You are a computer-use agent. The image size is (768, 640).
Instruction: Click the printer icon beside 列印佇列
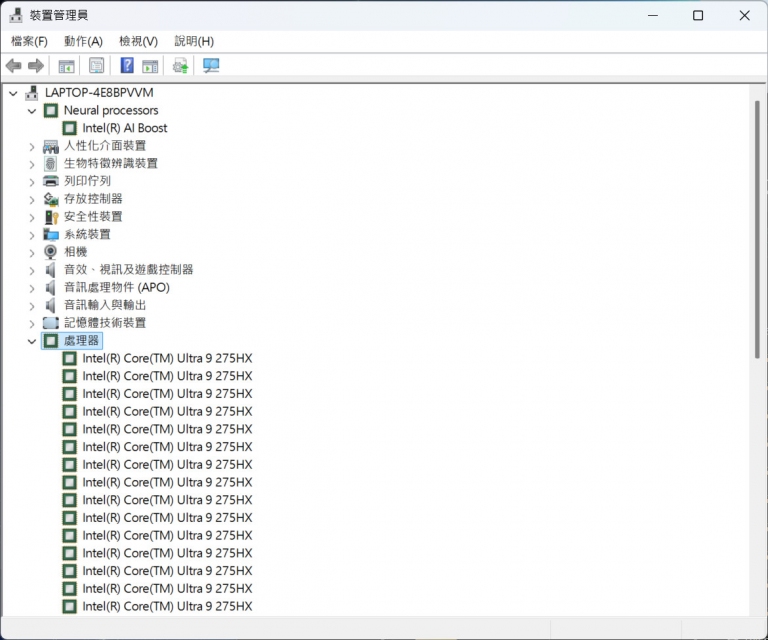pyautogui.click(x=51, y=181)
